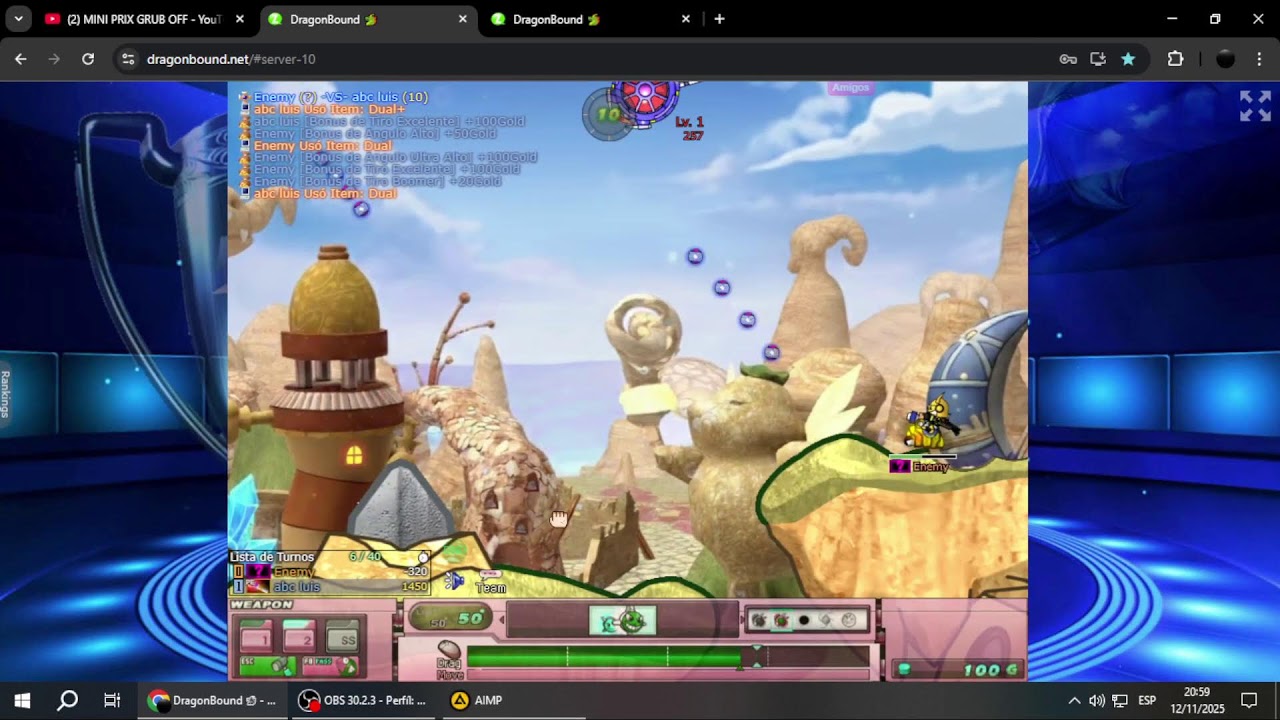Click the black circle icon in item tray
1280x720 pixels.
pos(803,620)
